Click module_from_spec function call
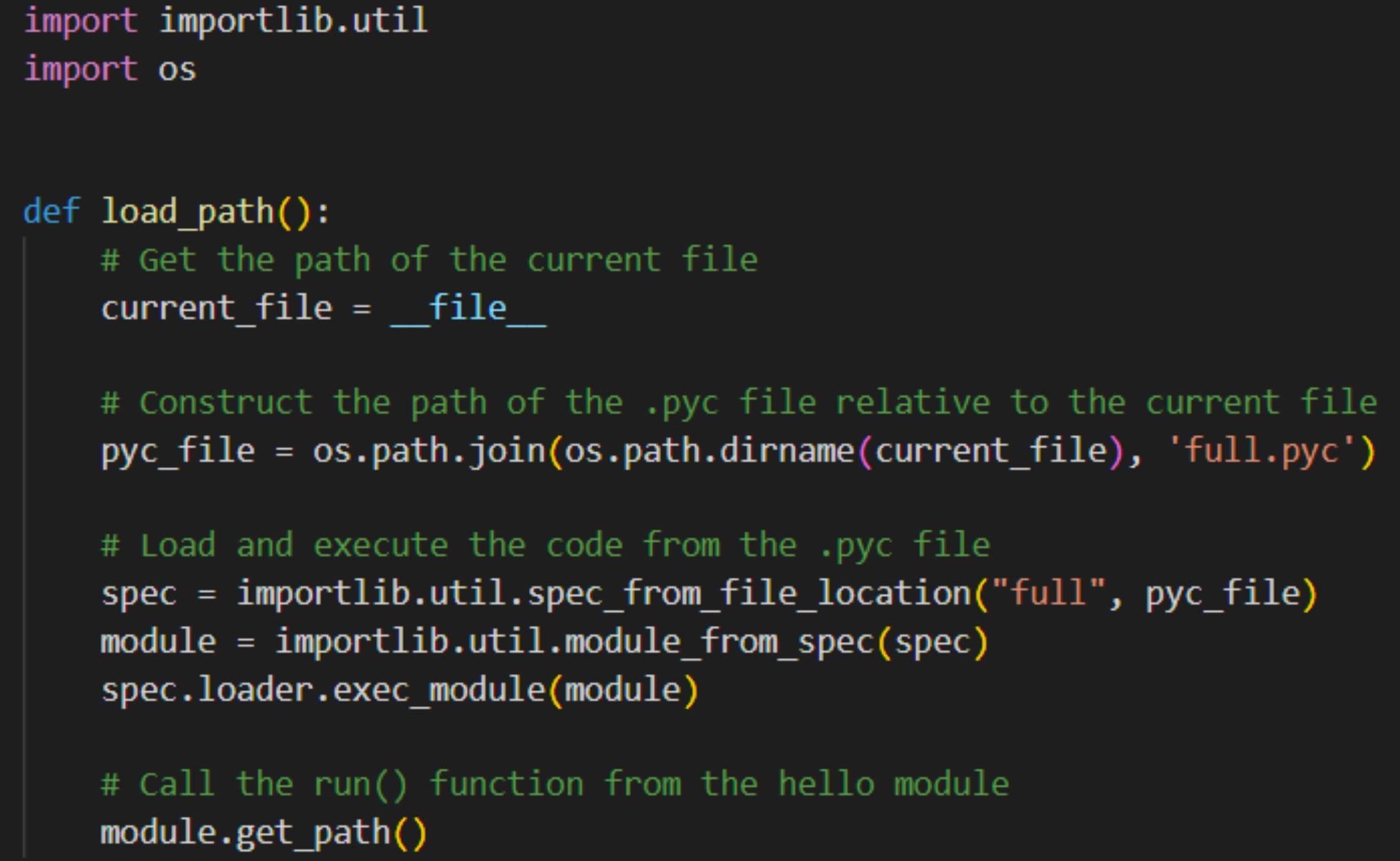The height and width of the screenshot is (861, 1400). coord(719,642)
